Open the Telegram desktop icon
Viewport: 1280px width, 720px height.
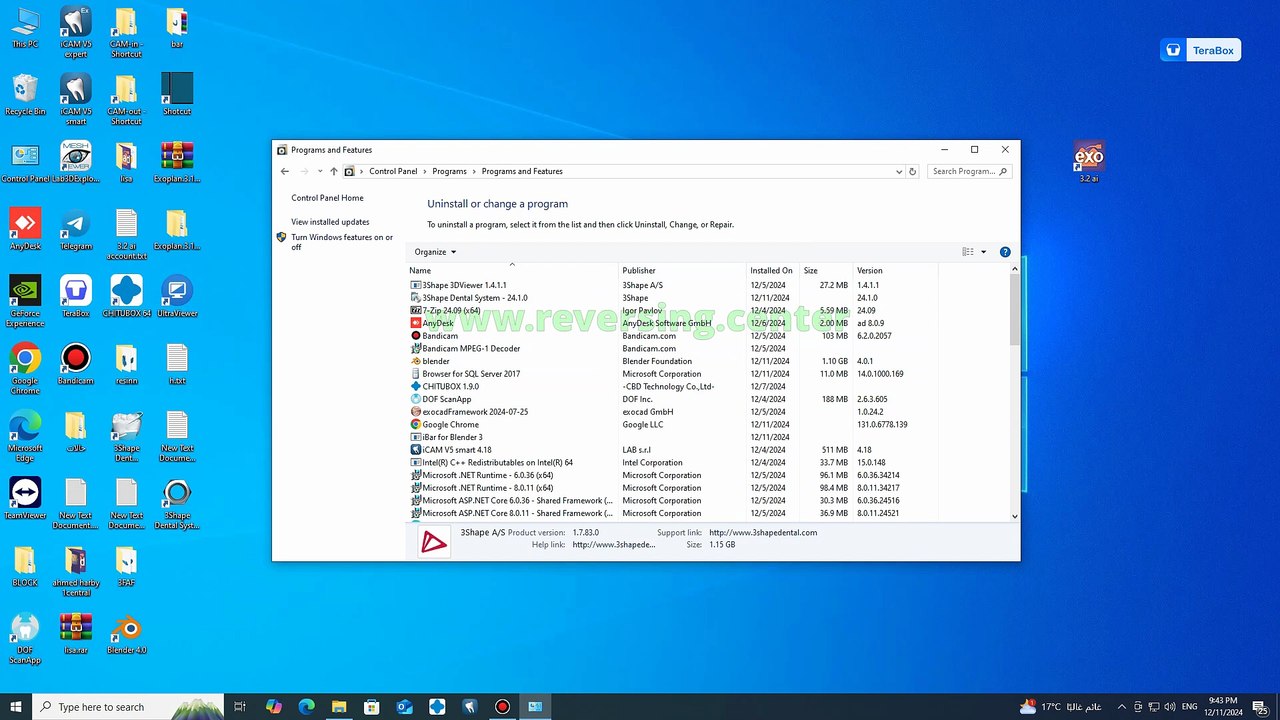click(75, 229)
